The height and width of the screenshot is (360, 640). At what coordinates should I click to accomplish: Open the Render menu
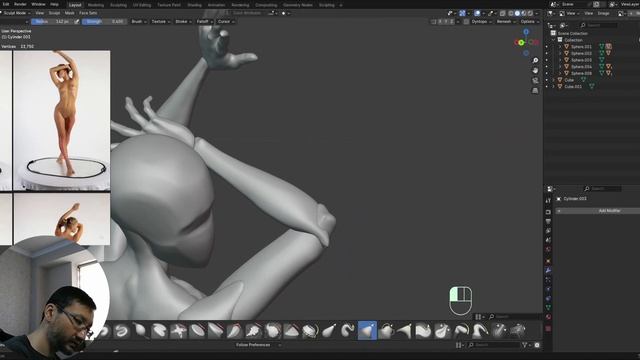point(20,4)
